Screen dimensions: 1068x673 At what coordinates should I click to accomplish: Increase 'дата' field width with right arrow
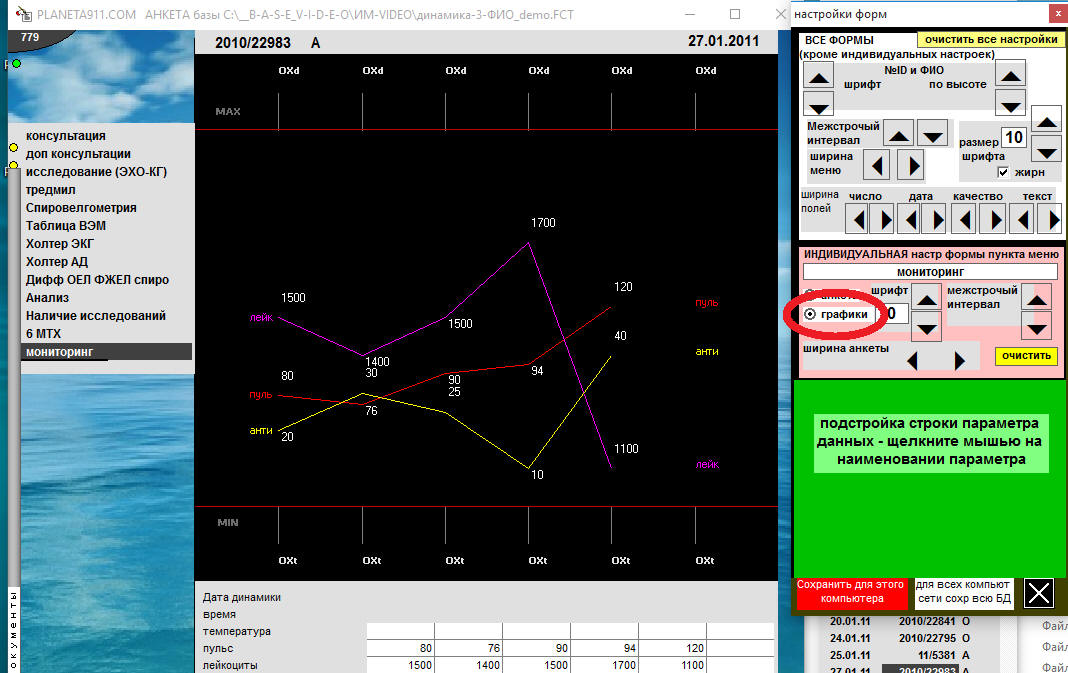click(937, 218)
